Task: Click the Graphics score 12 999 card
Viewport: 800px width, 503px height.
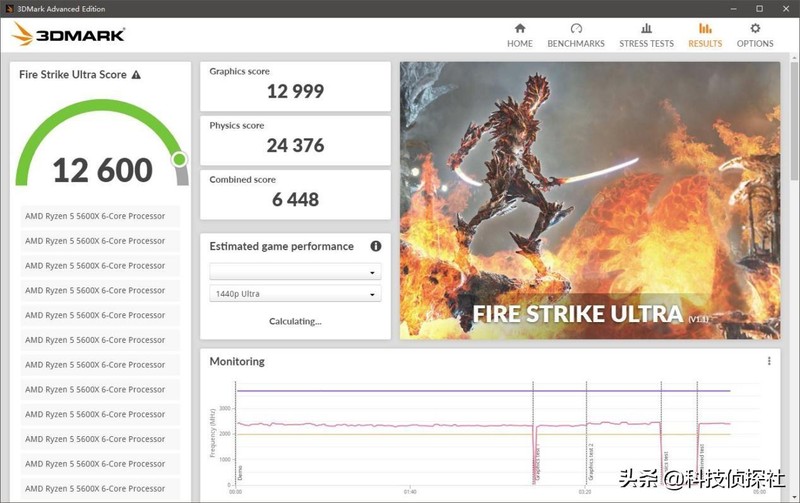Action: (x=295, y=86)
